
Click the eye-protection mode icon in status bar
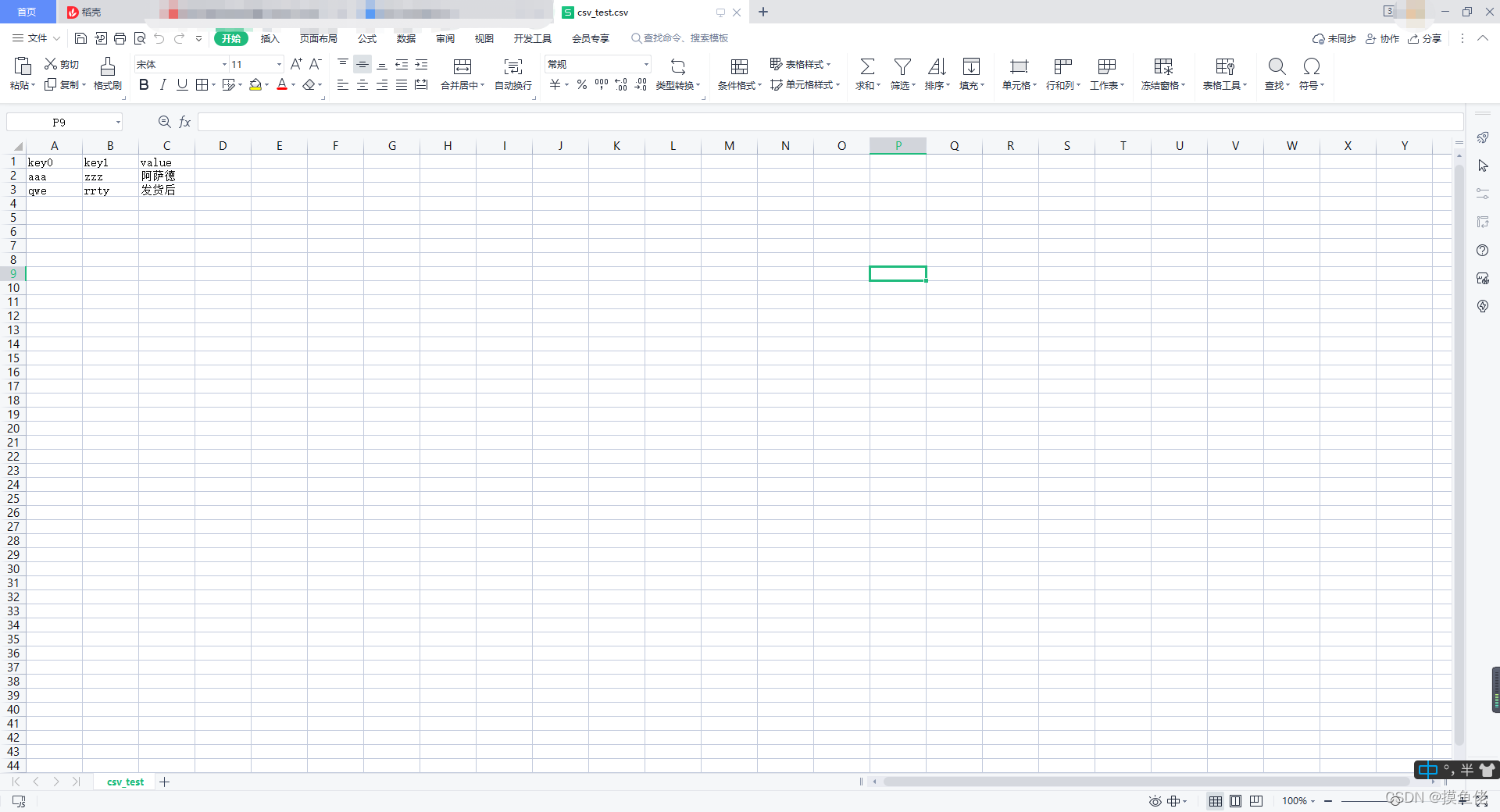tap(1155, 801)
